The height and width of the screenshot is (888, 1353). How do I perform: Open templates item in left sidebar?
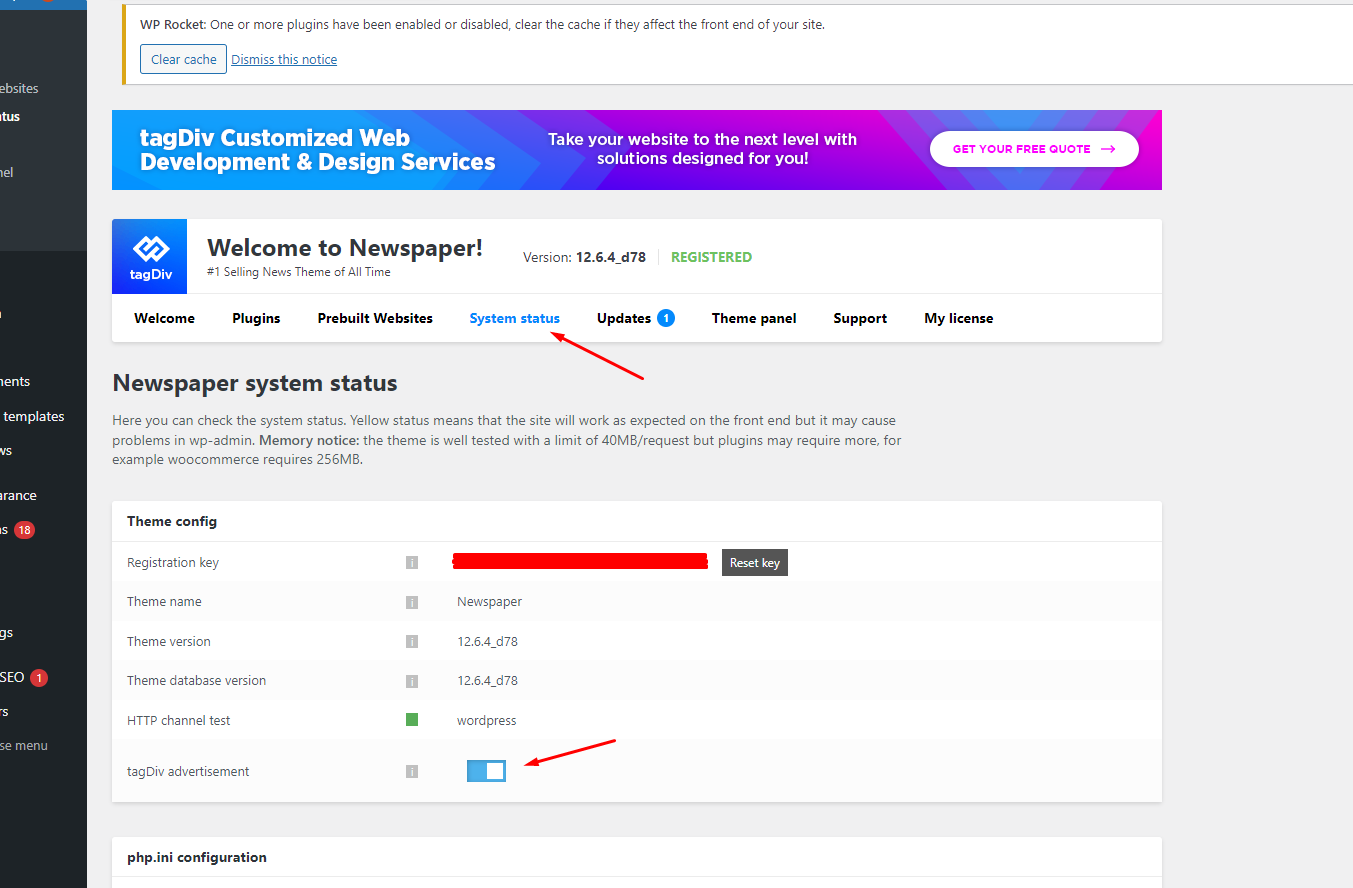[33, 416]
